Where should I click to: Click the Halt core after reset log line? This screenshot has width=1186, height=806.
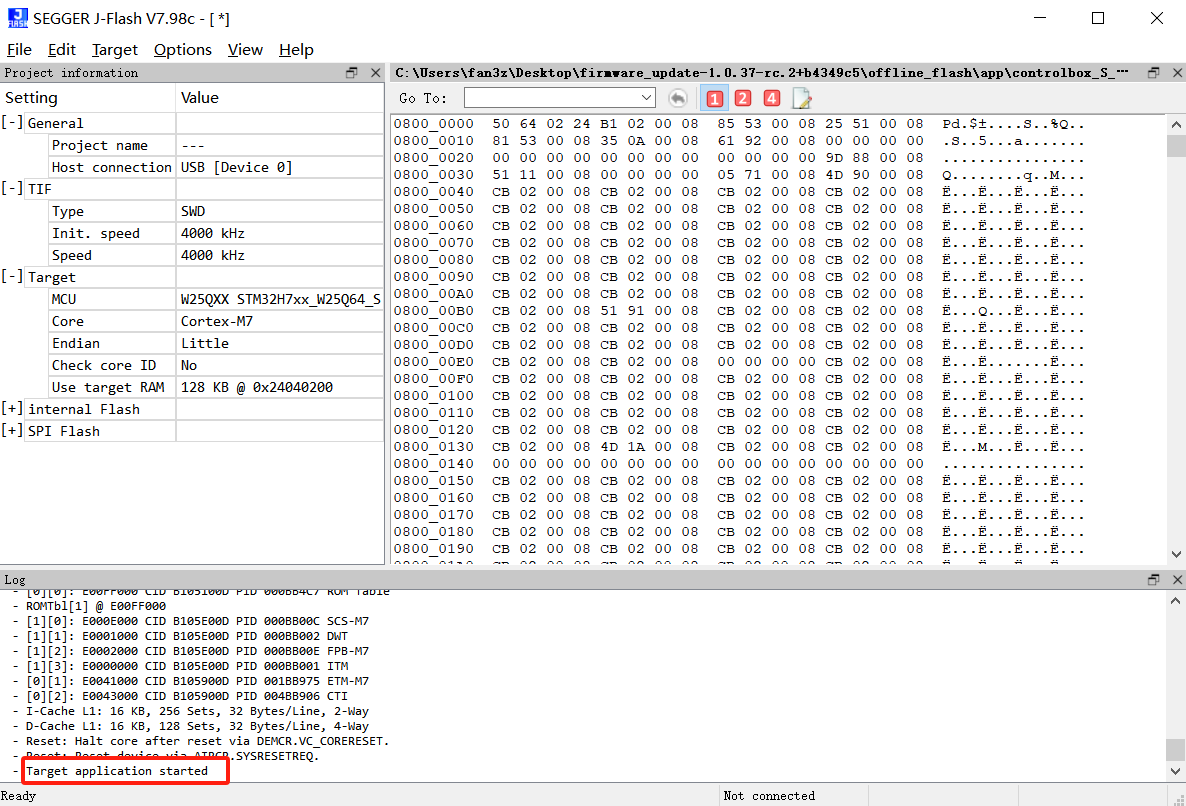click(207, 741)
